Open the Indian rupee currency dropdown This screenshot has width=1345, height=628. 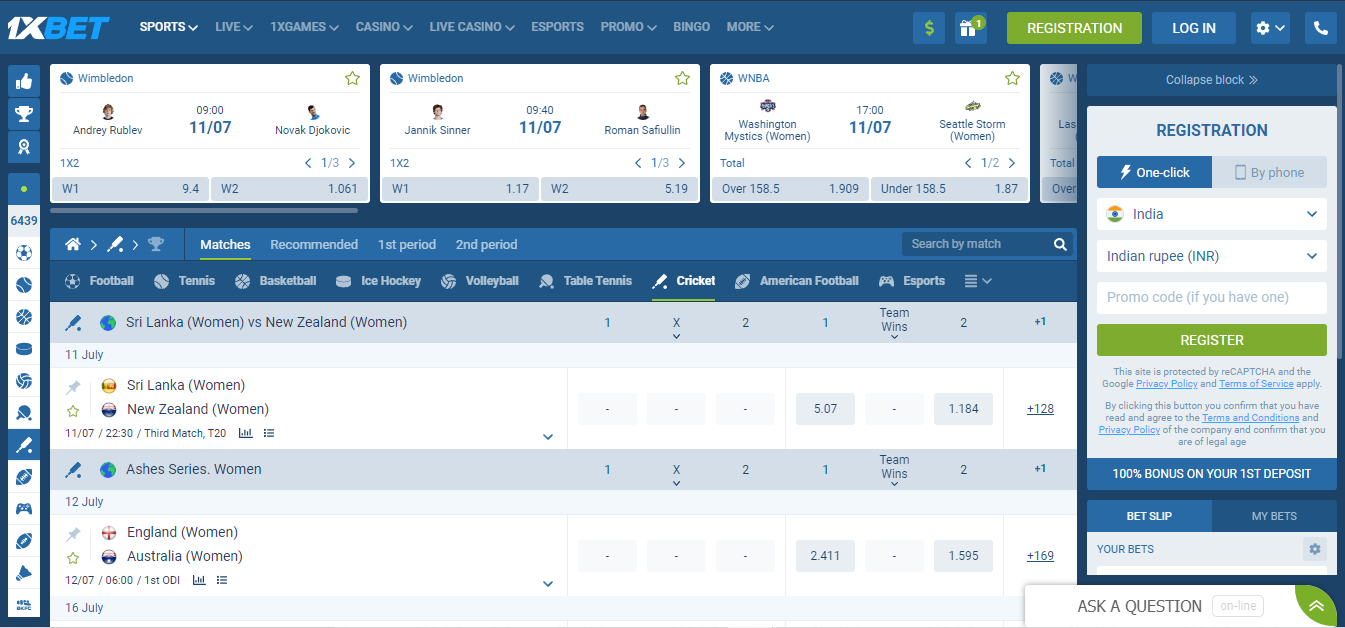1212,256
